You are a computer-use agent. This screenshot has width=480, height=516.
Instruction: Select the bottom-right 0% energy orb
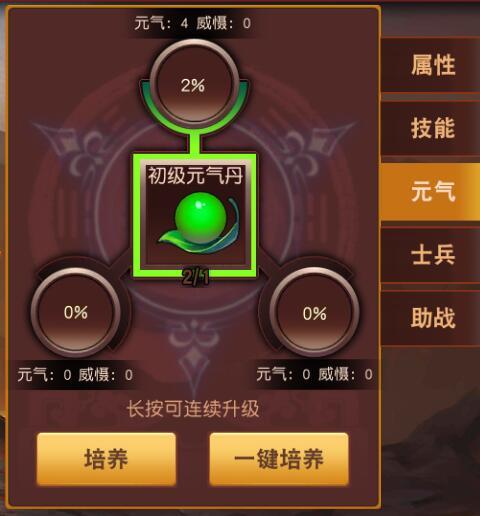314,312
